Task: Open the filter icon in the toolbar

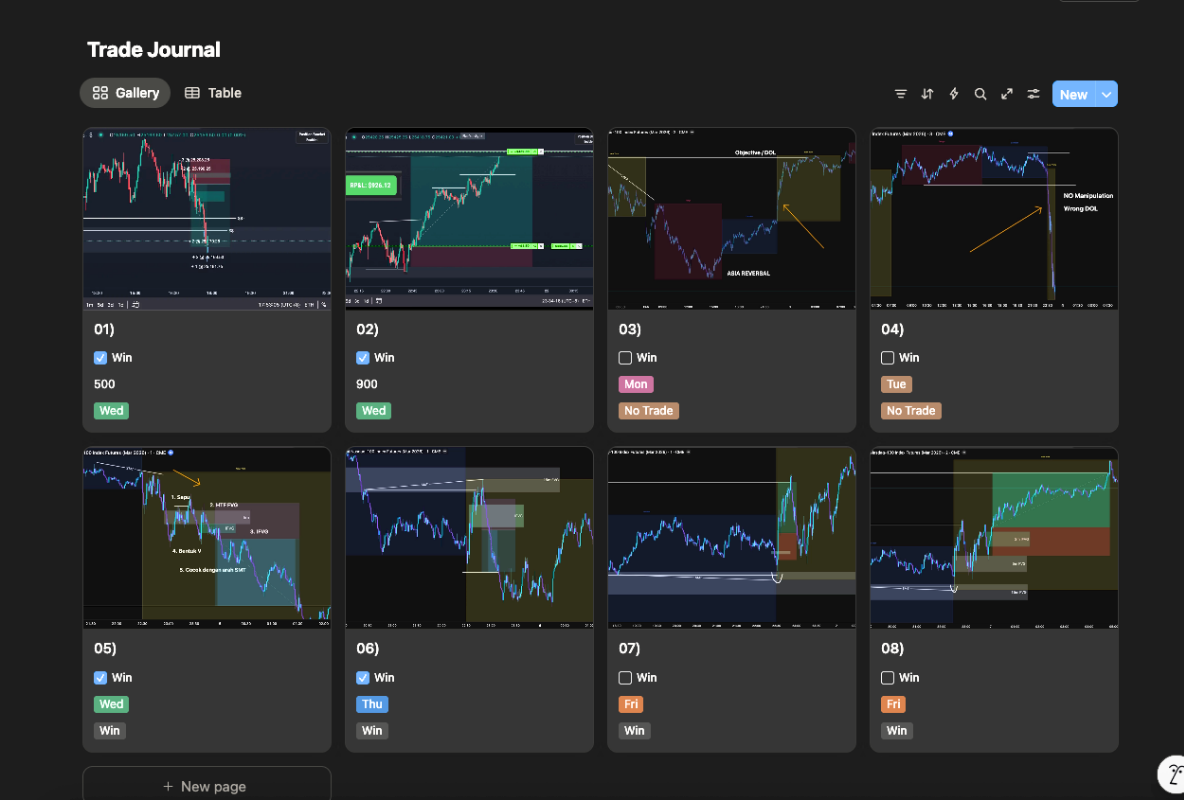Action: pyautogui.click(x=900, y=94)
